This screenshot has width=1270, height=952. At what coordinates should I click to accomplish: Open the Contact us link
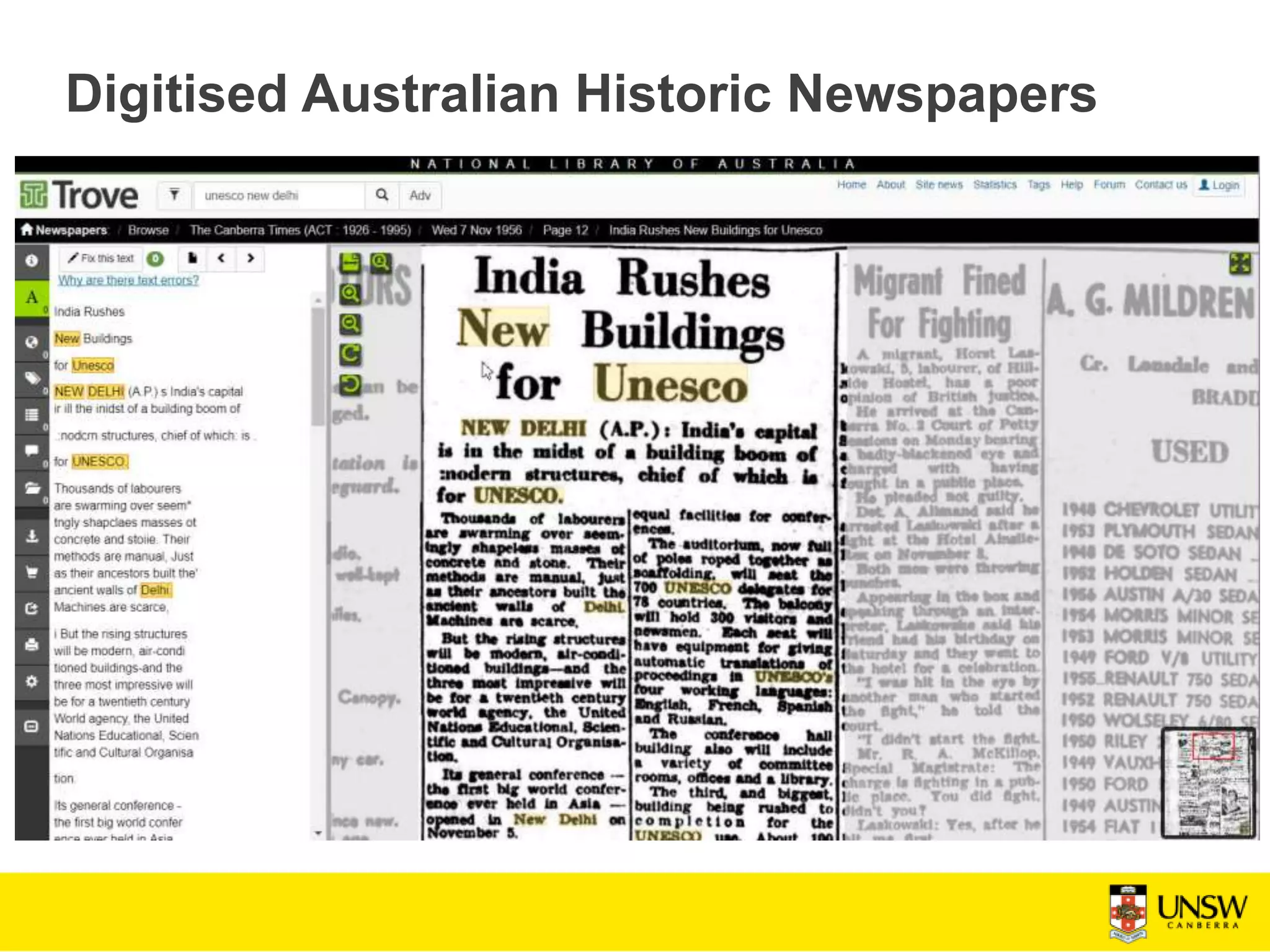[1161, 185]
